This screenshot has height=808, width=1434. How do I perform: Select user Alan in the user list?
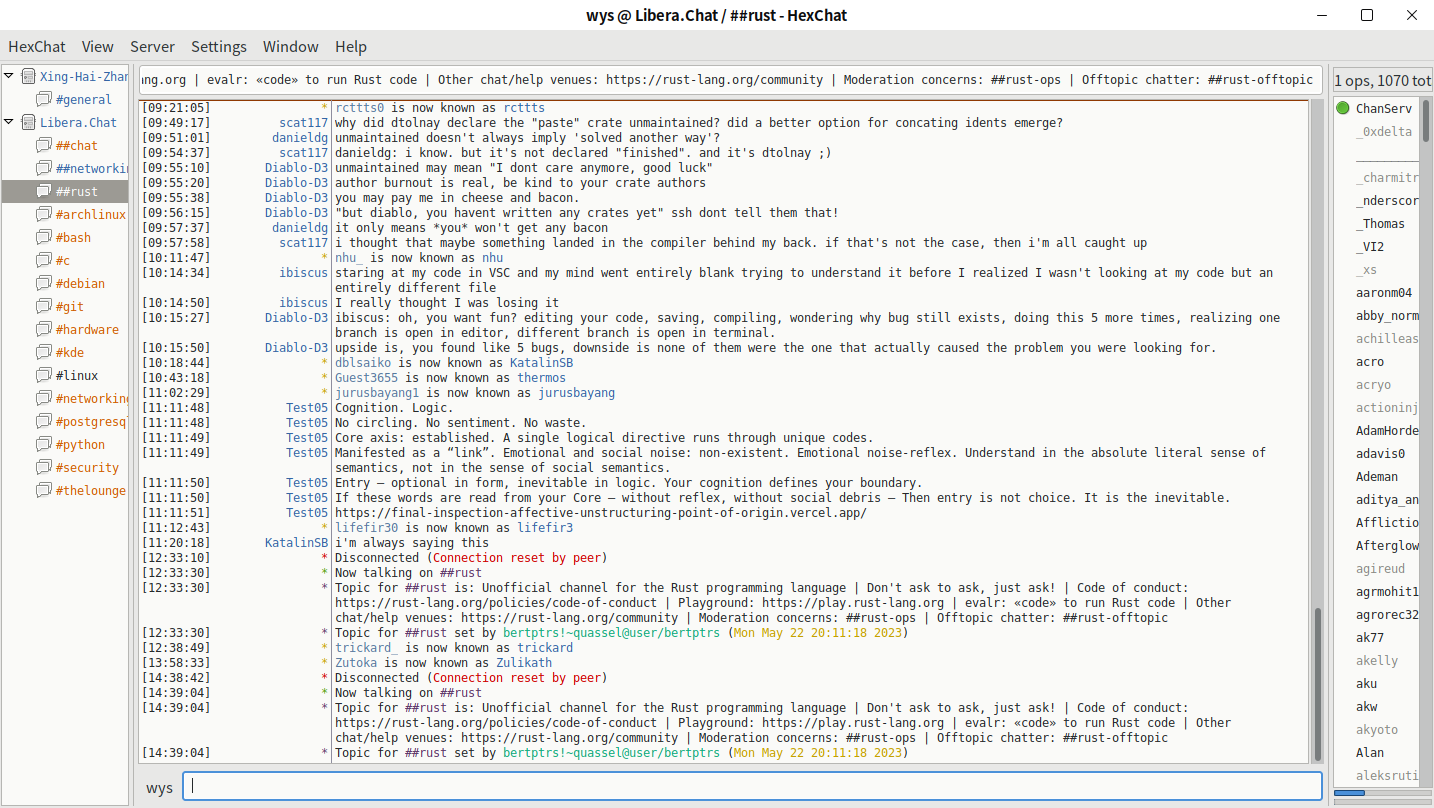click(x=1370, y=752)
